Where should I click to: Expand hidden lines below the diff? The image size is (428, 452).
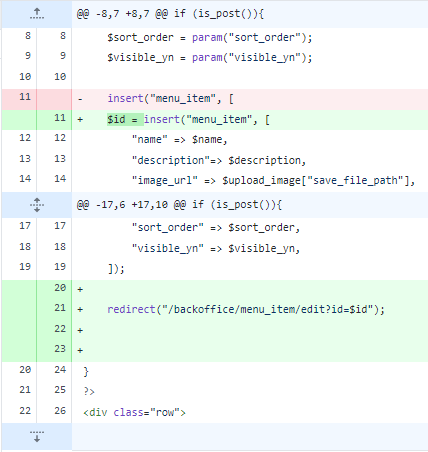pos(37,436)
